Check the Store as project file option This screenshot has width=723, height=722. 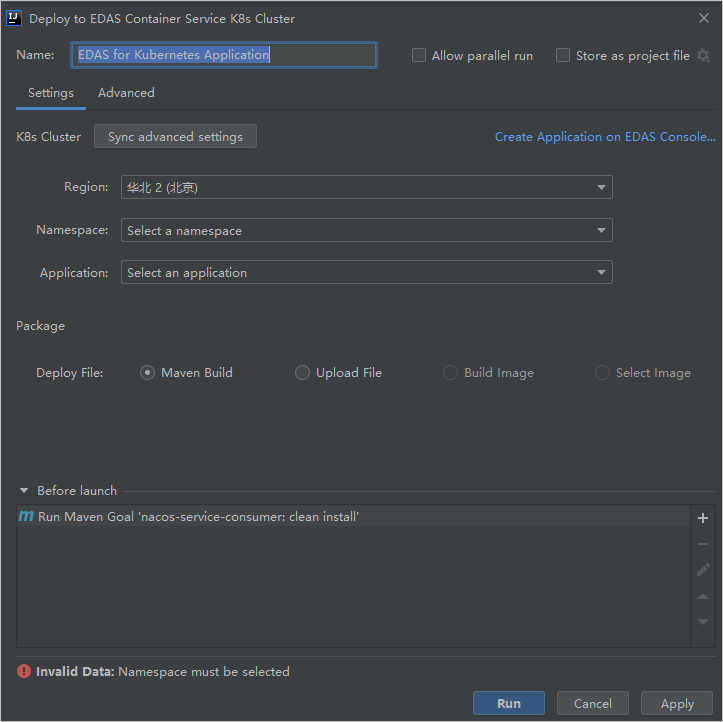point(563,56)
